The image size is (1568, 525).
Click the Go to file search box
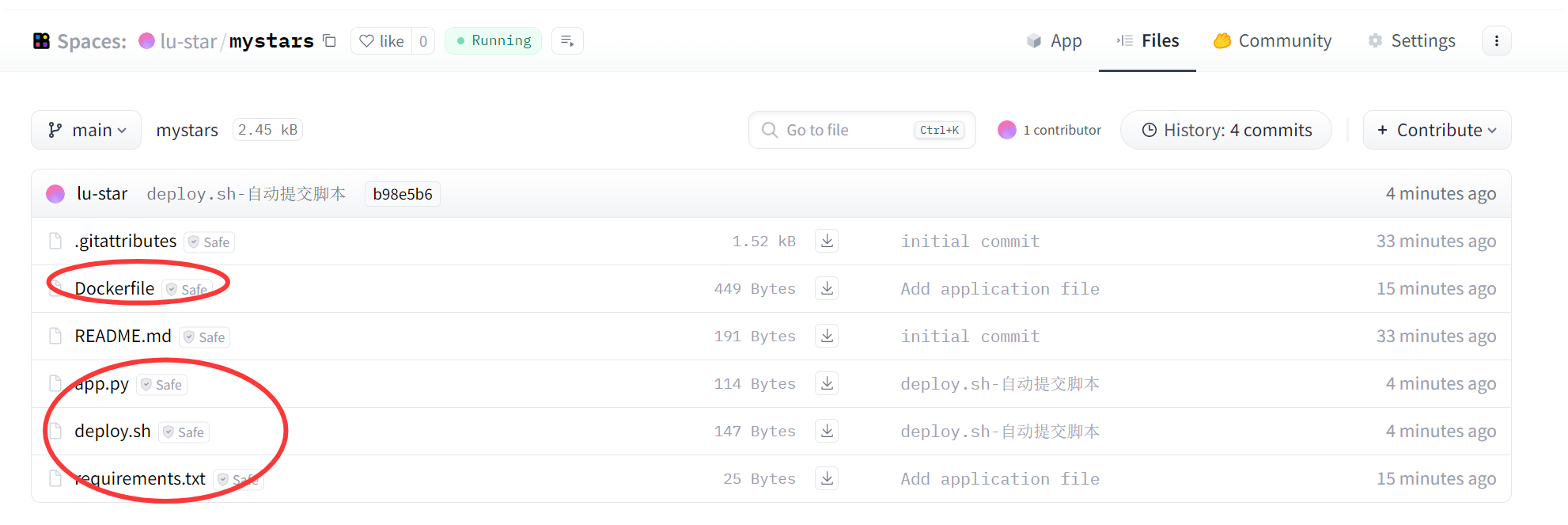coord(846,130)
